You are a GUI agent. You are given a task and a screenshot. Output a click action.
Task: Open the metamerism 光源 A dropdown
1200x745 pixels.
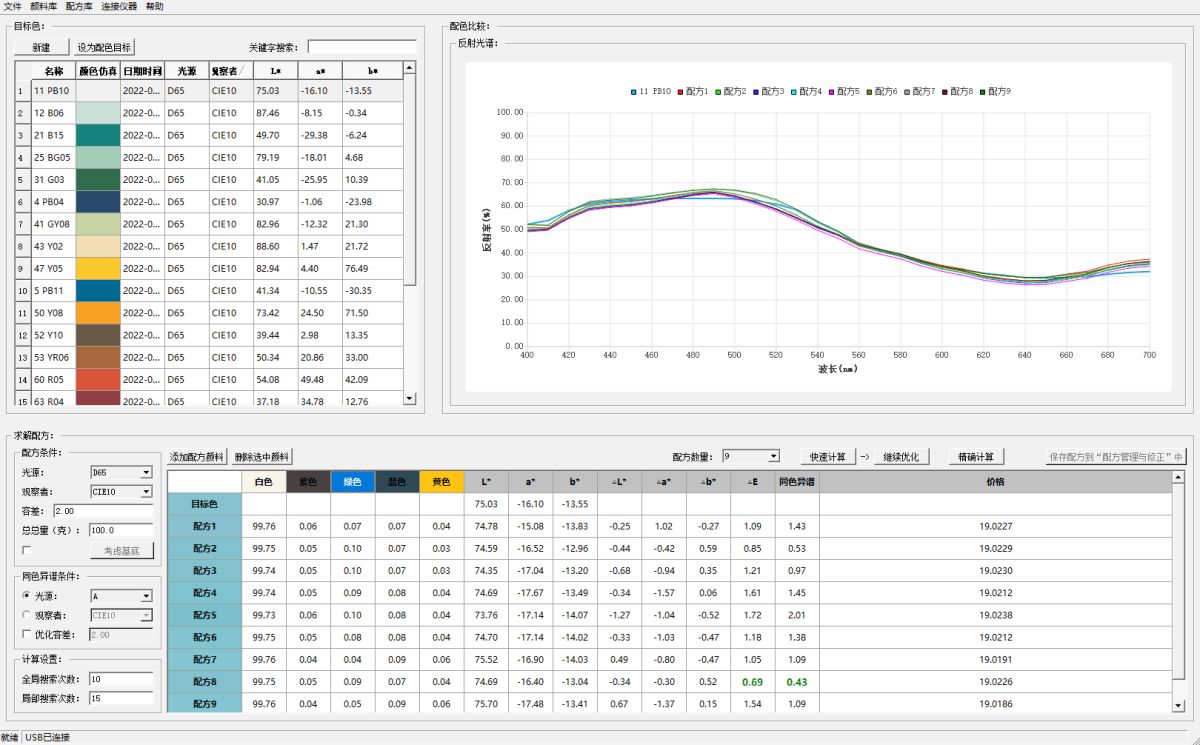coord(146,596)
